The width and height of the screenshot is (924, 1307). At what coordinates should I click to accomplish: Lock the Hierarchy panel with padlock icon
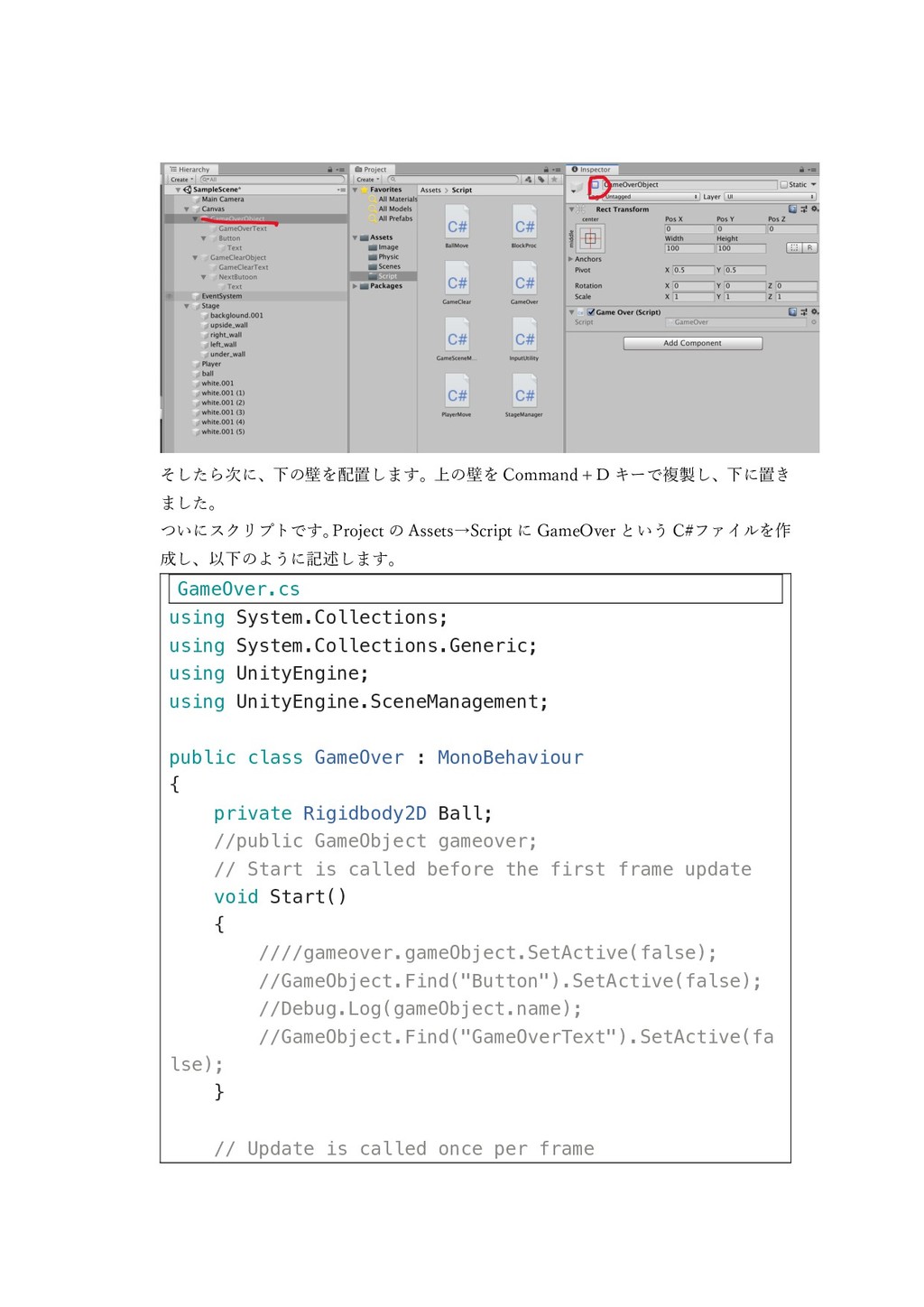[330, 170]
